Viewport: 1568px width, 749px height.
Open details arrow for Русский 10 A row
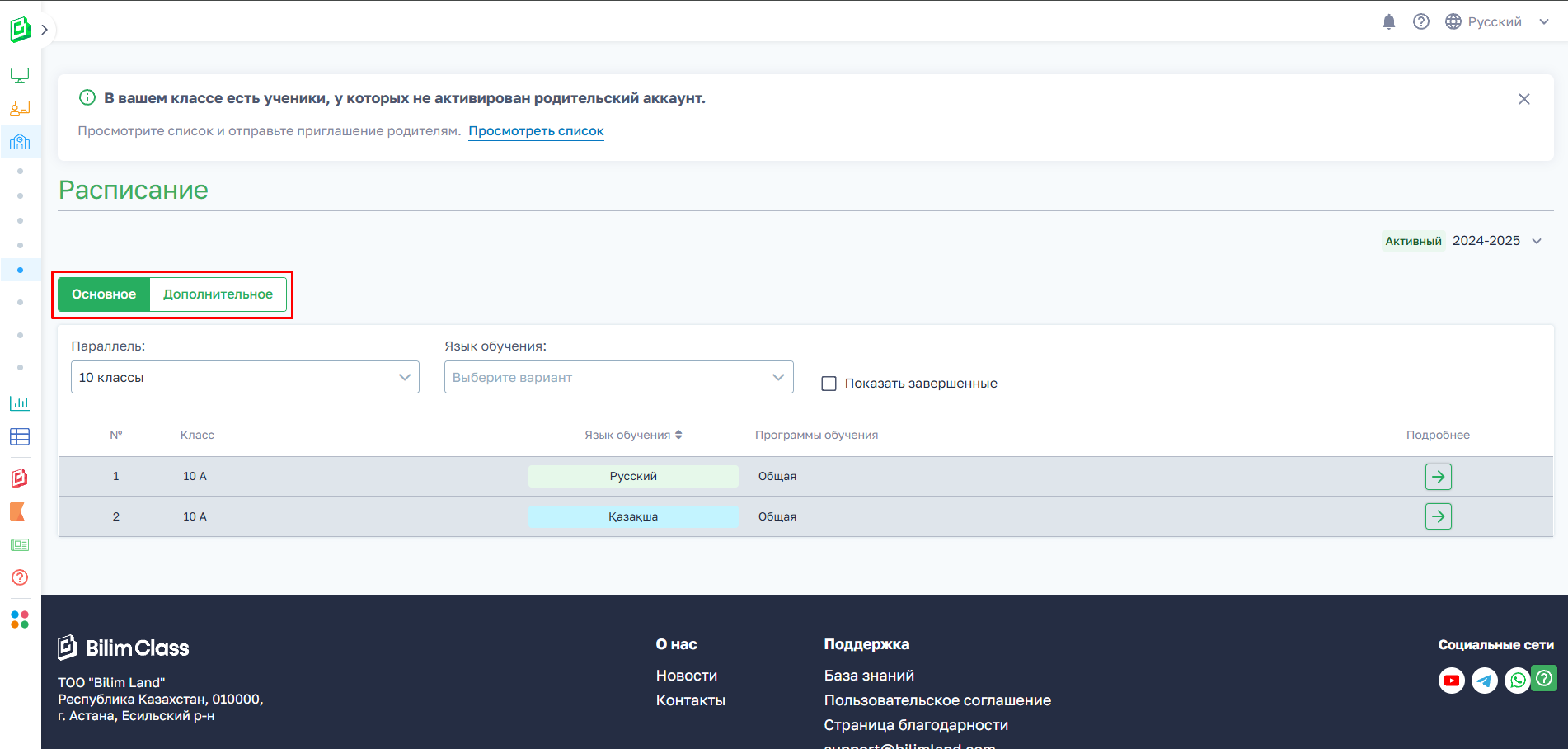[1438, 477]
